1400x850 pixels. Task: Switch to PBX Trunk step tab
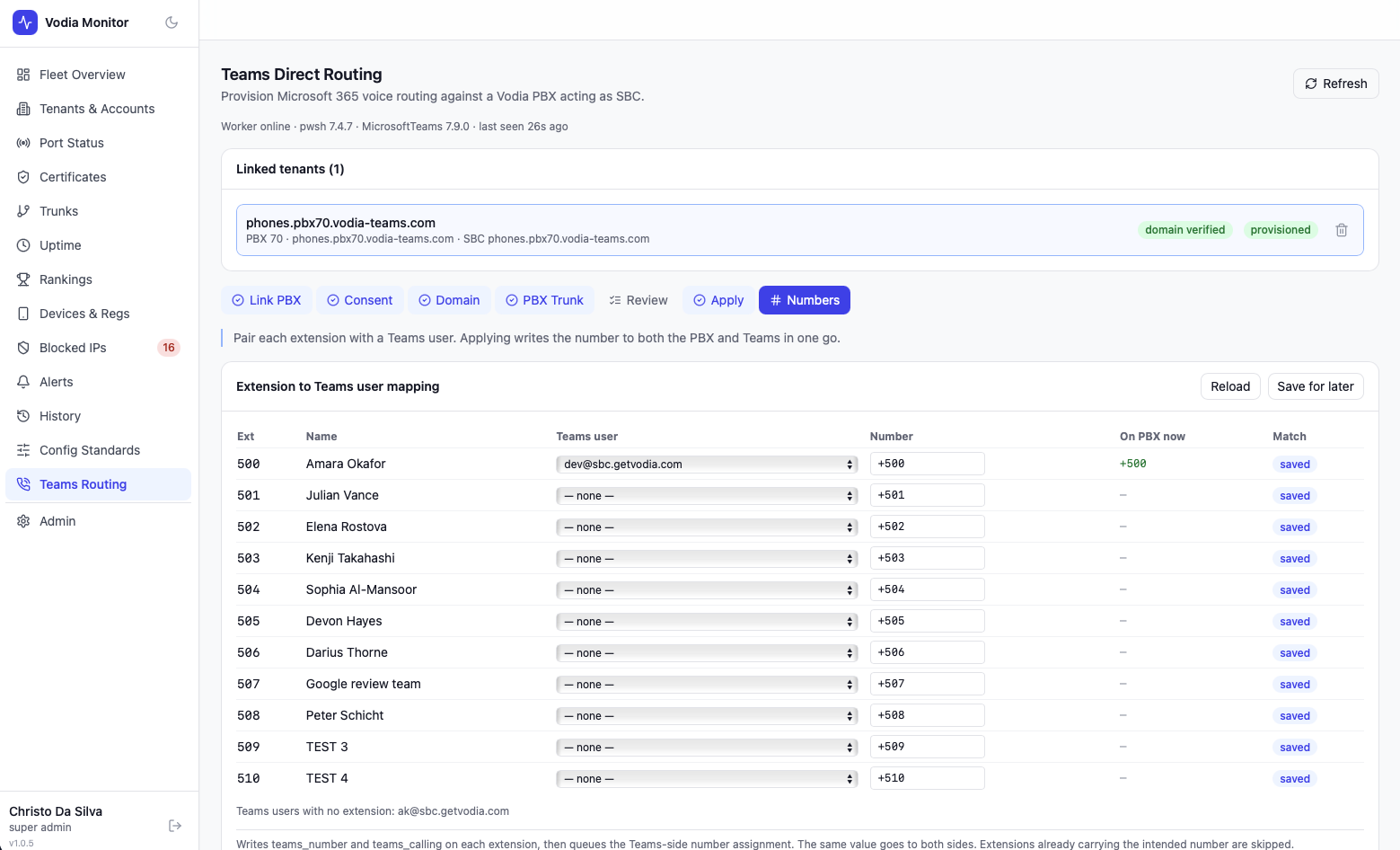coord(545,300)
